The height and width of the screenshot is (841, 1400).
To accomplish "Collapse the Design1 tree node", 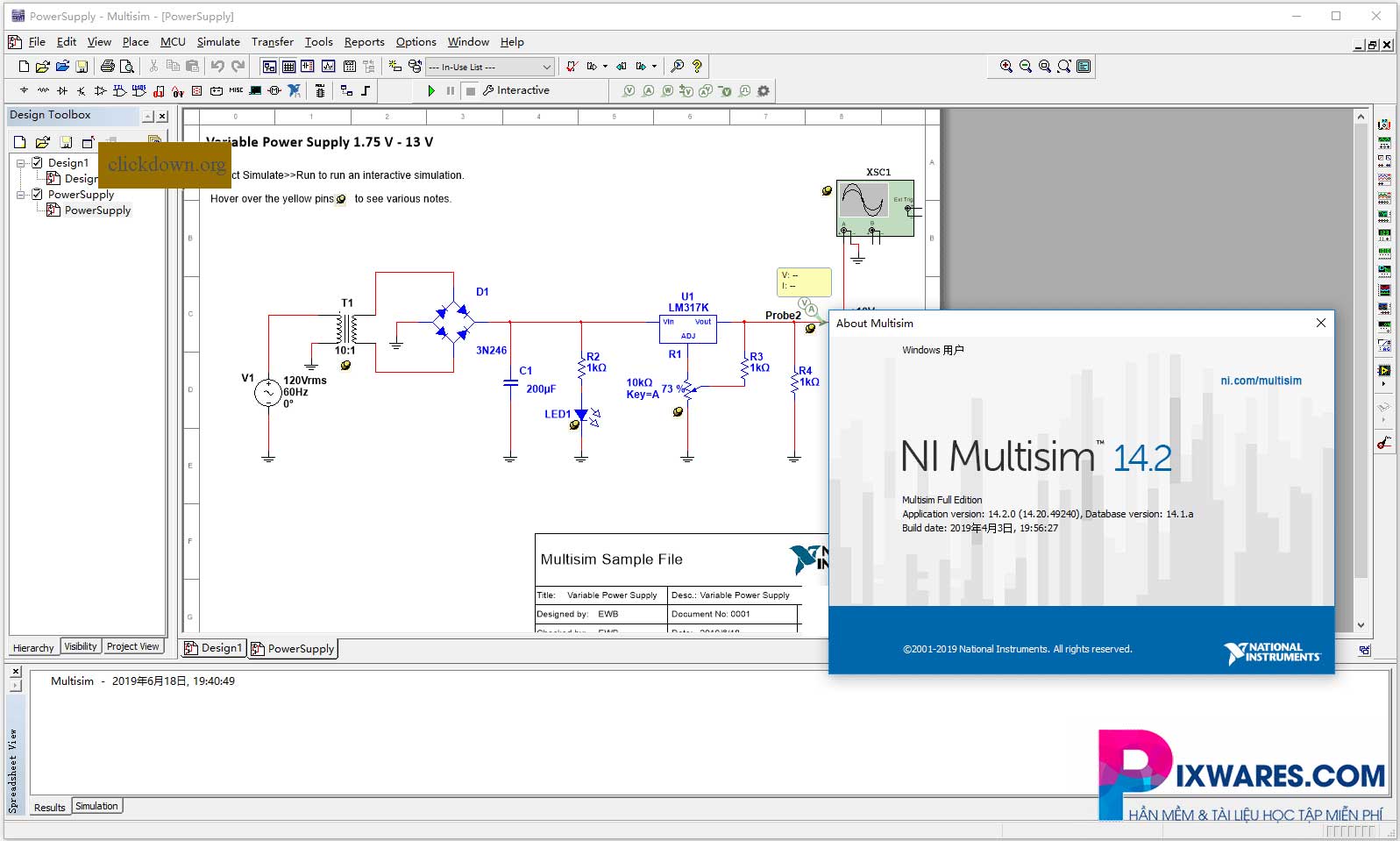I will coord(21,163).
